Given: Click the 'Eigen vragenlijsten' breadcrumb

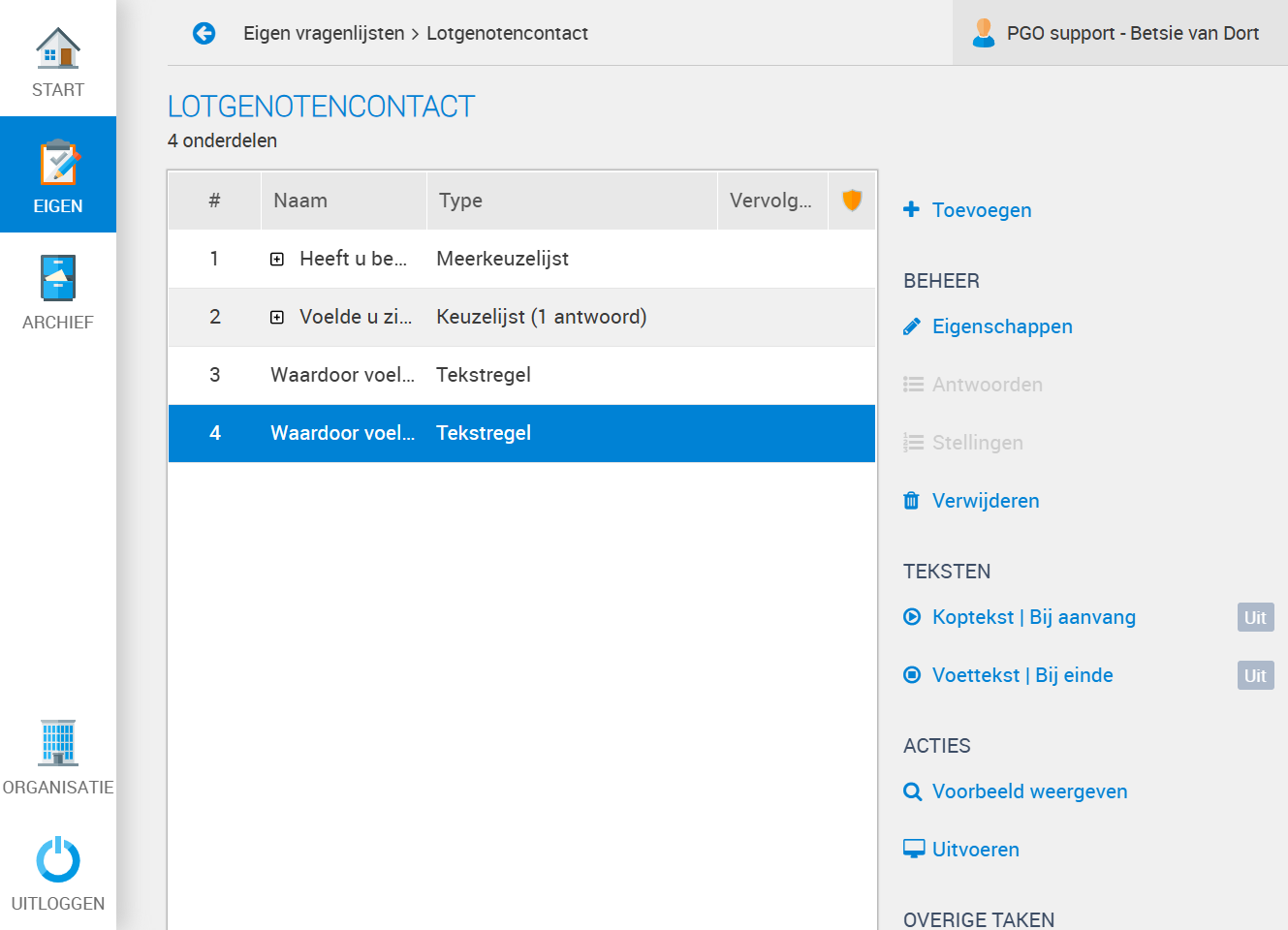Looking at the screenshot, I should pos(324,33).
